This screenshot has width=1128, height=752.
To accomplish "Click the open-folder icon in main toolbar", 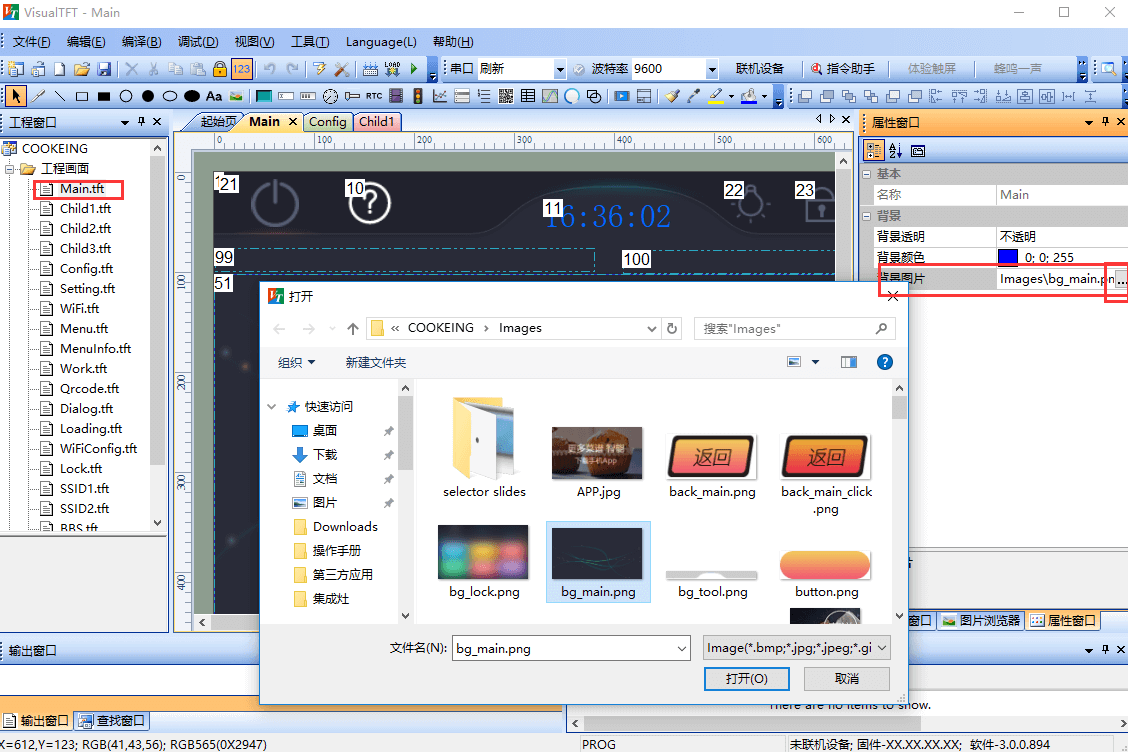I will pyautogui.click(x=81, y=69).
